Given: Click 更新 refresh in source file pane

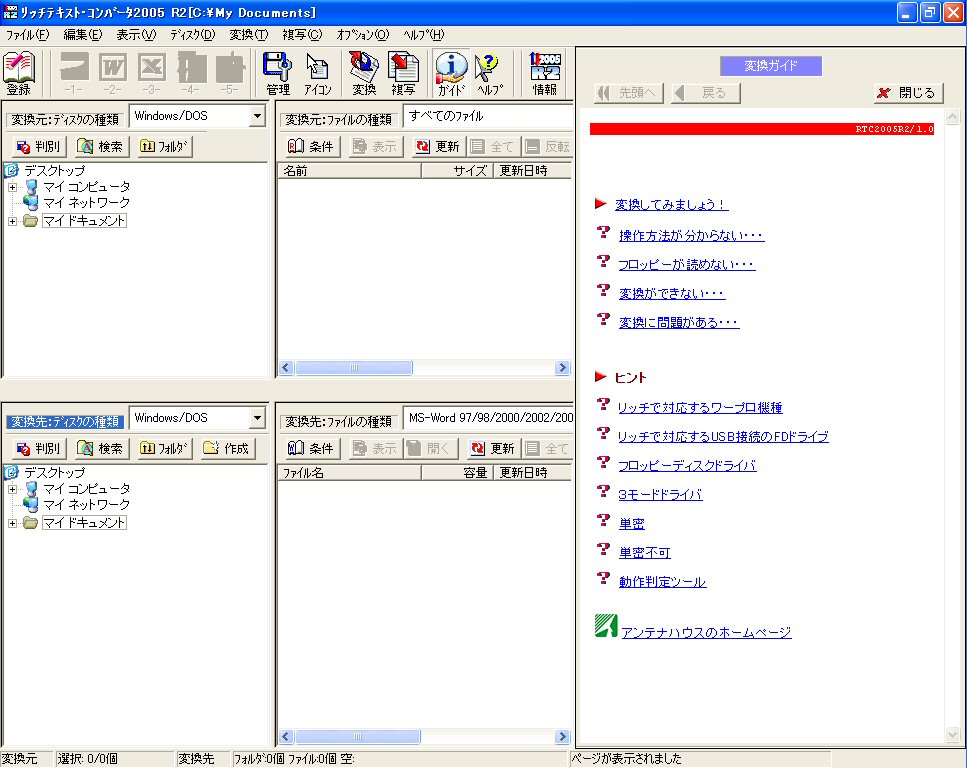Looking at the screenshot, I should [x=438, y=147].
